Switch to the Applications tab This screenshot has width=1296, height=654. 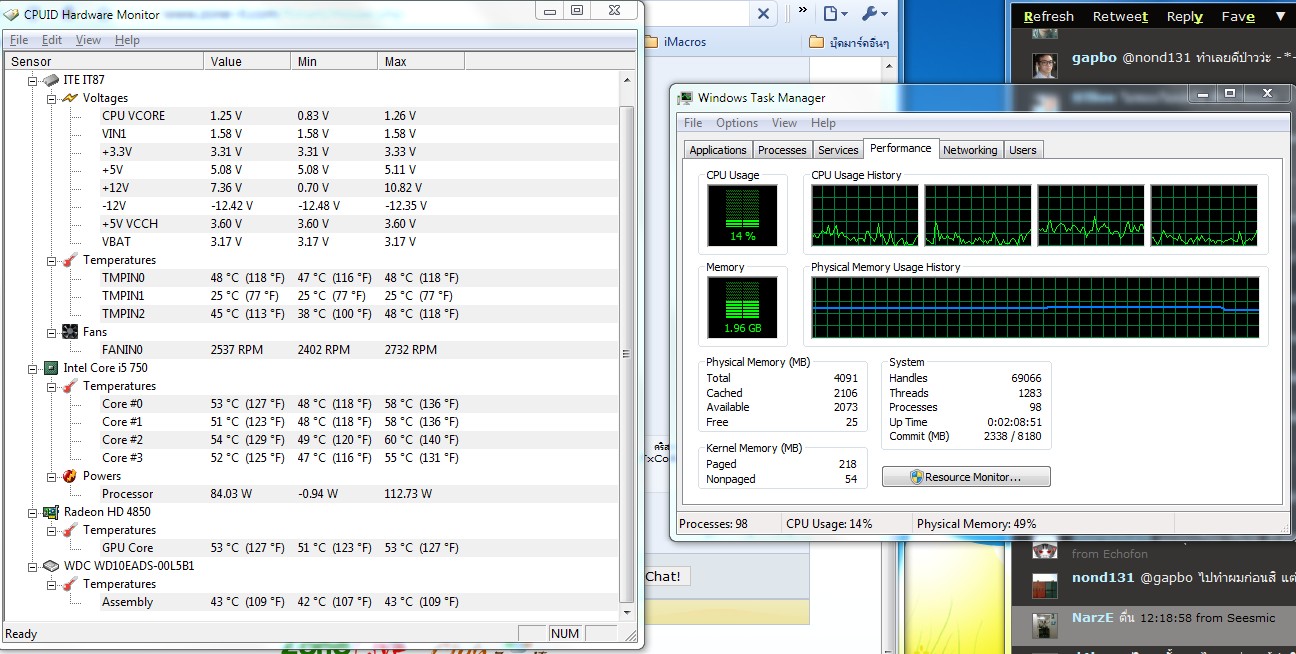point(718,150)
